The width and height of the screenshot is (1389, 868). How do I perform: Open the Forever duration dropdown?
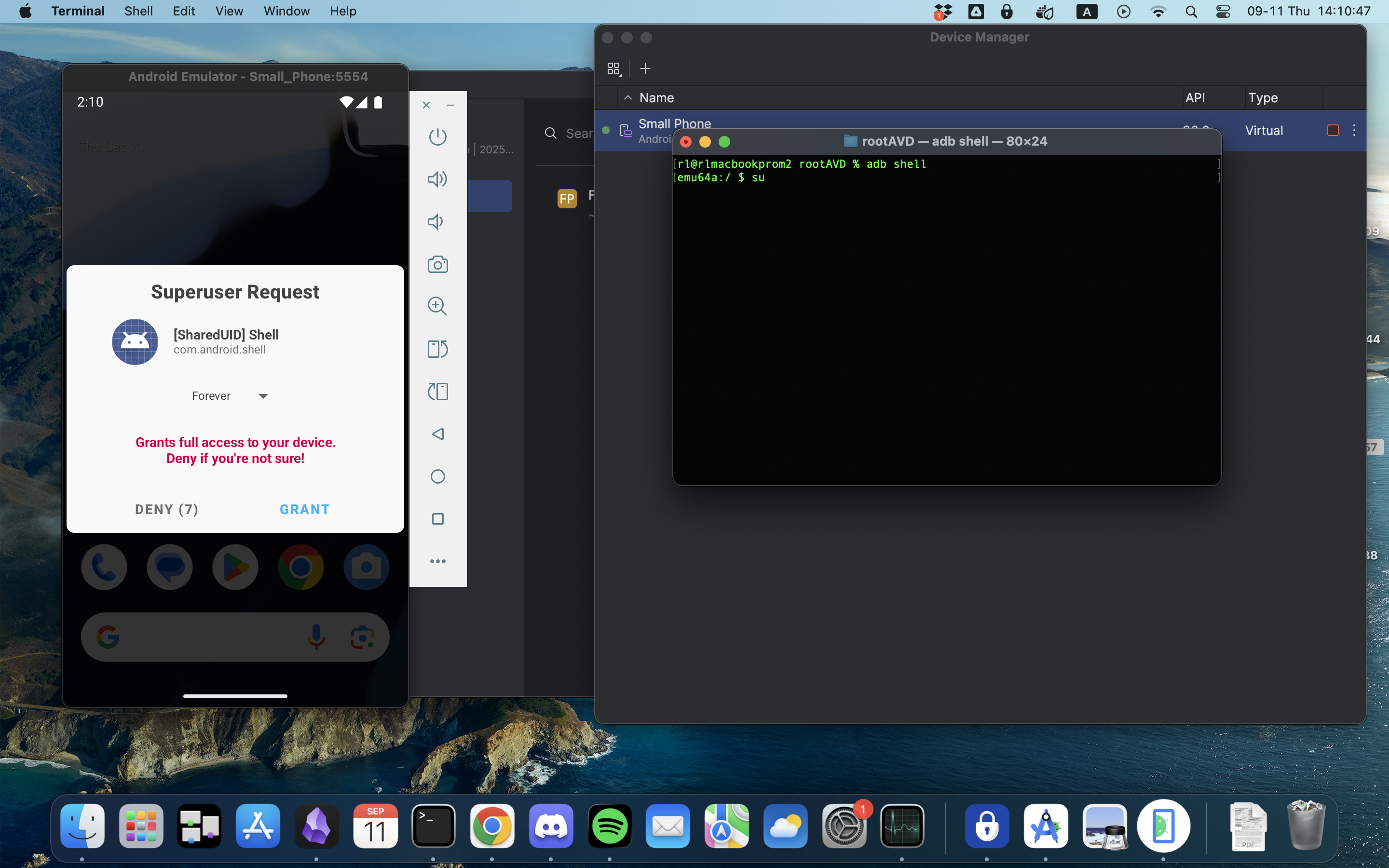tap(230, 396)
